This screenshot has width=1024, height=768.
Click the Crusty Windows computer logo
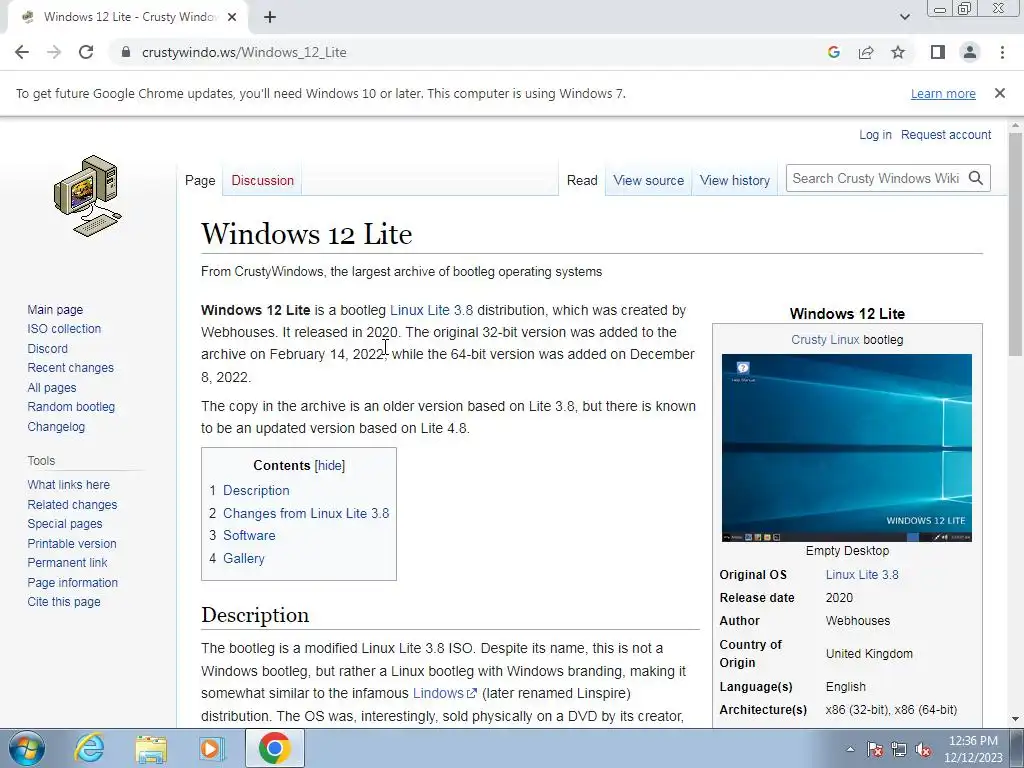pyautogui.click(x=88, y=196)
